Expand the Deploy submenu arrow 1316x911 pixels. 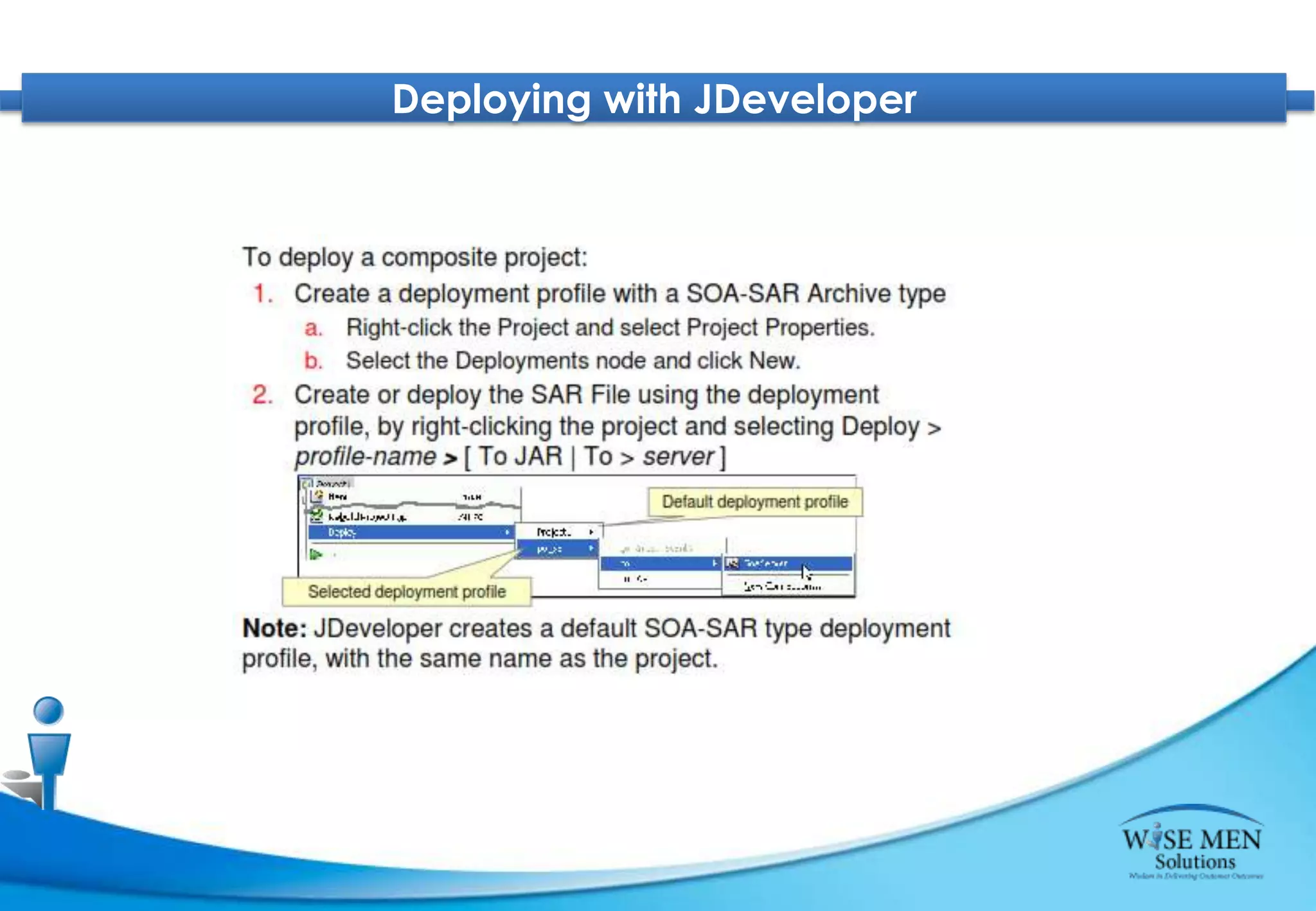click(x=507, y=532)
